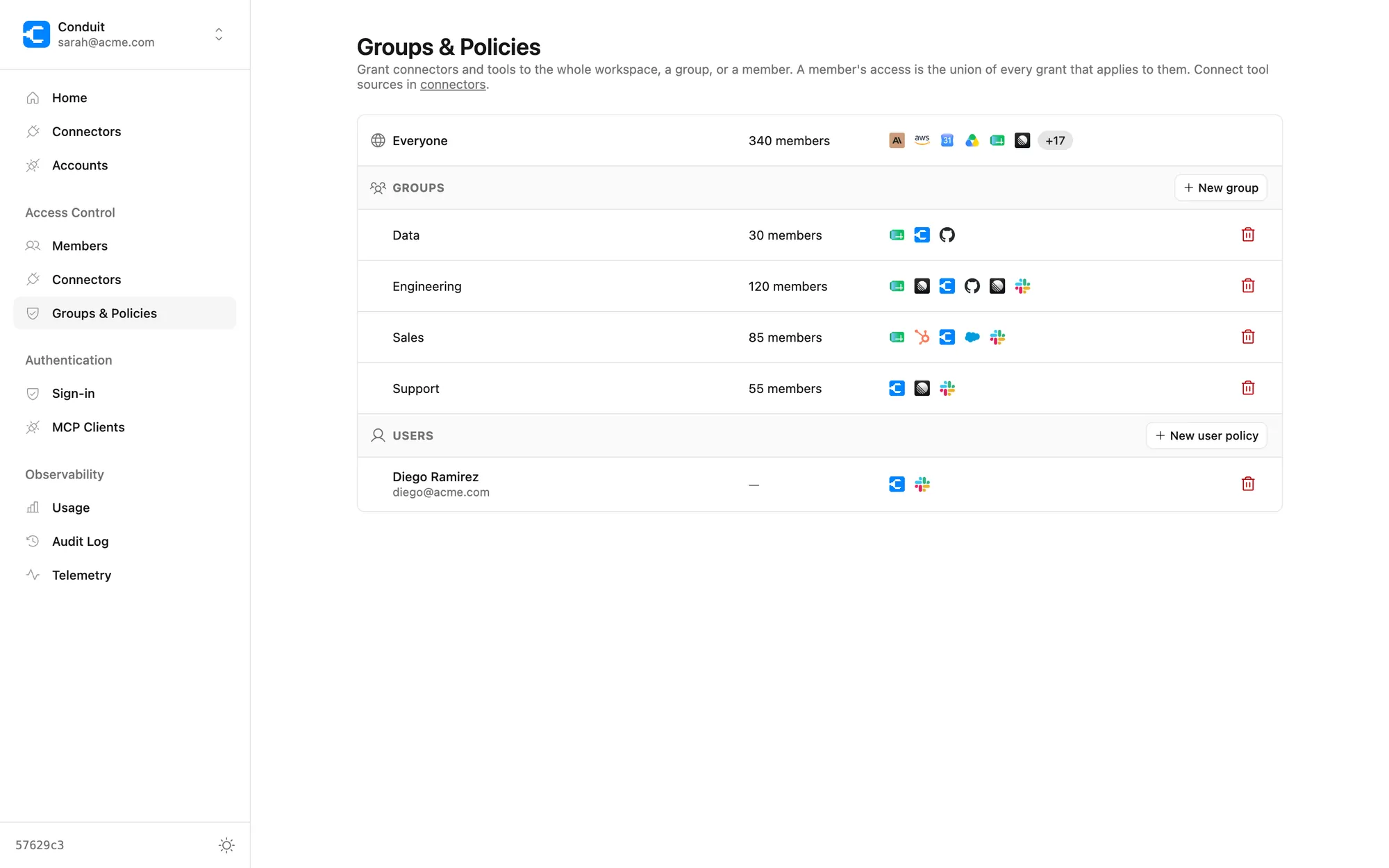
Task: Click the Conduit icon in Diego Ramirez row
Action: click(x=897, y=484)
